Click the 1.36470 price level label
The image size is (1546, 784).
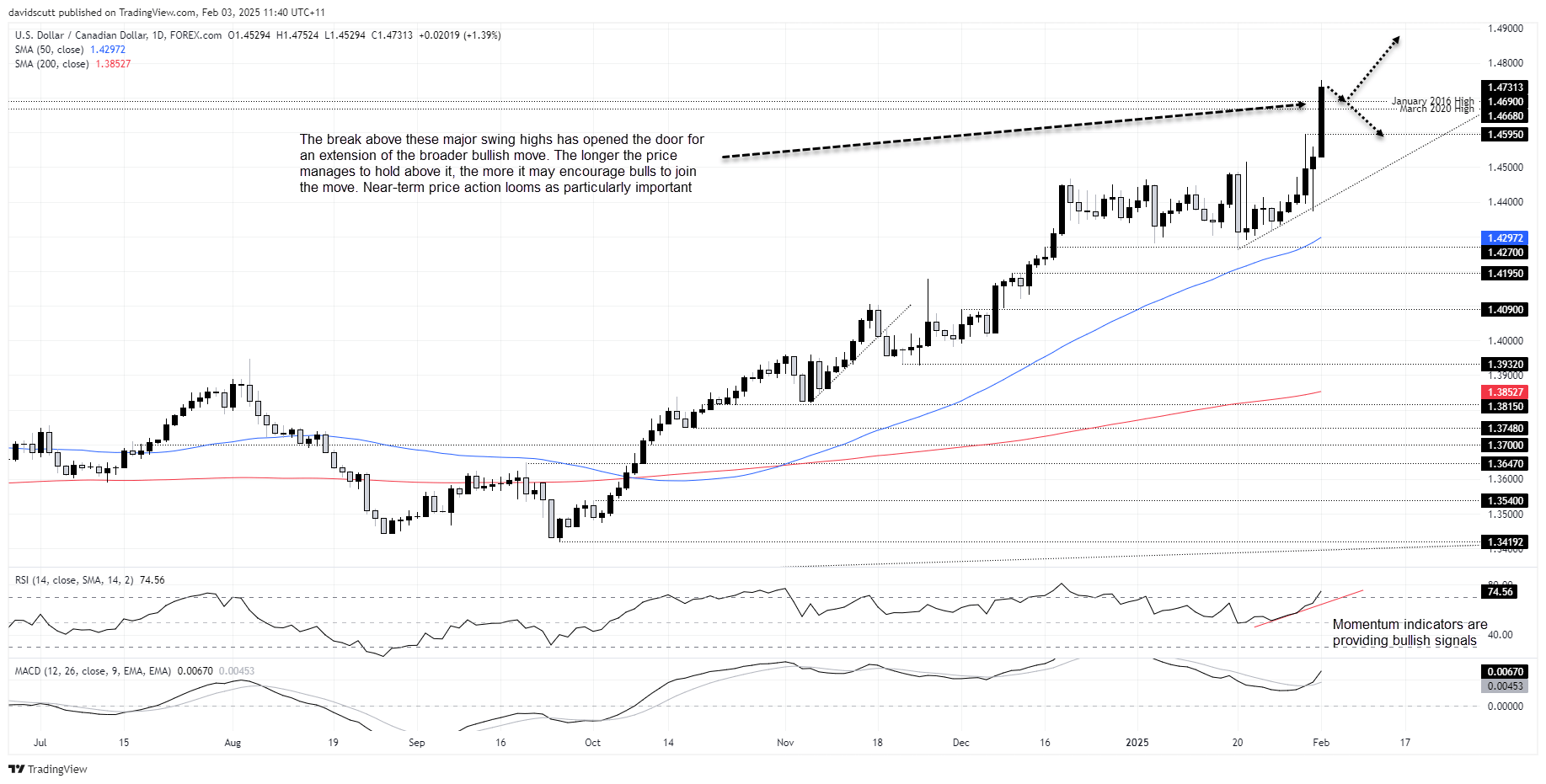pyautogui.click(x=1504, y=464)
